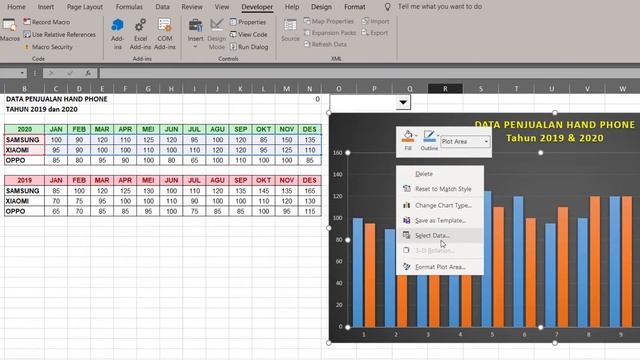Open Excel Add-ins dialog
The height and width of the screenshot is (360, 640).
coord(140,34)
